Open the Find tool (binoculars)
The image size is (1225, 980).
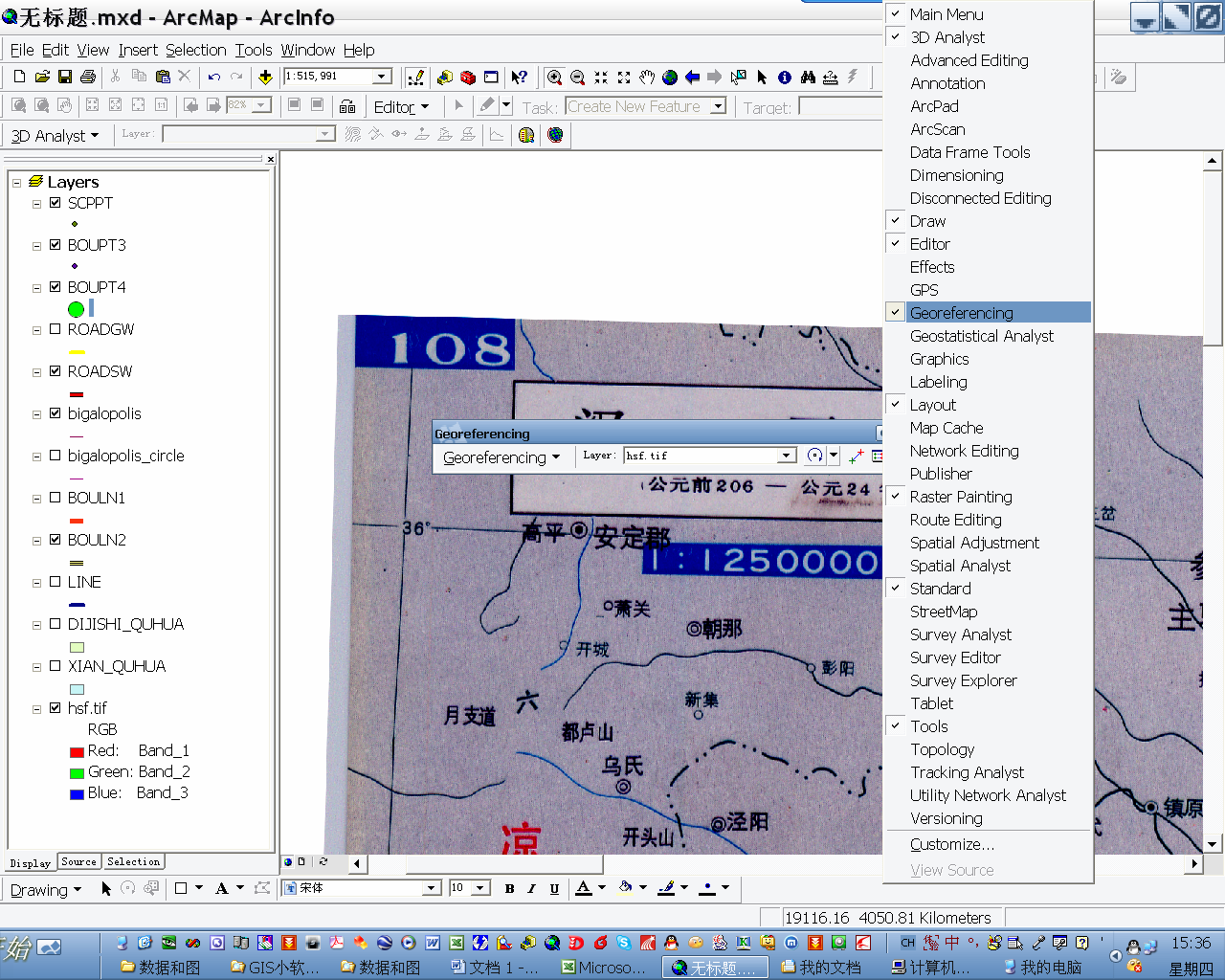[808, 78]
